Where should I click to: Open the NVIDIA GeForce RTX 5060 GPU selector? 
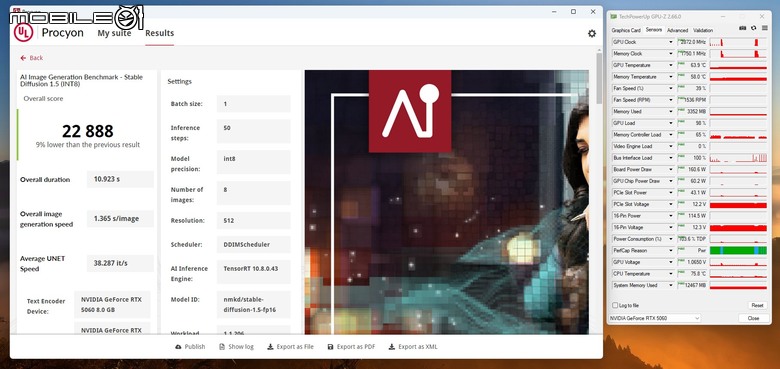click(x=655, y=318)
